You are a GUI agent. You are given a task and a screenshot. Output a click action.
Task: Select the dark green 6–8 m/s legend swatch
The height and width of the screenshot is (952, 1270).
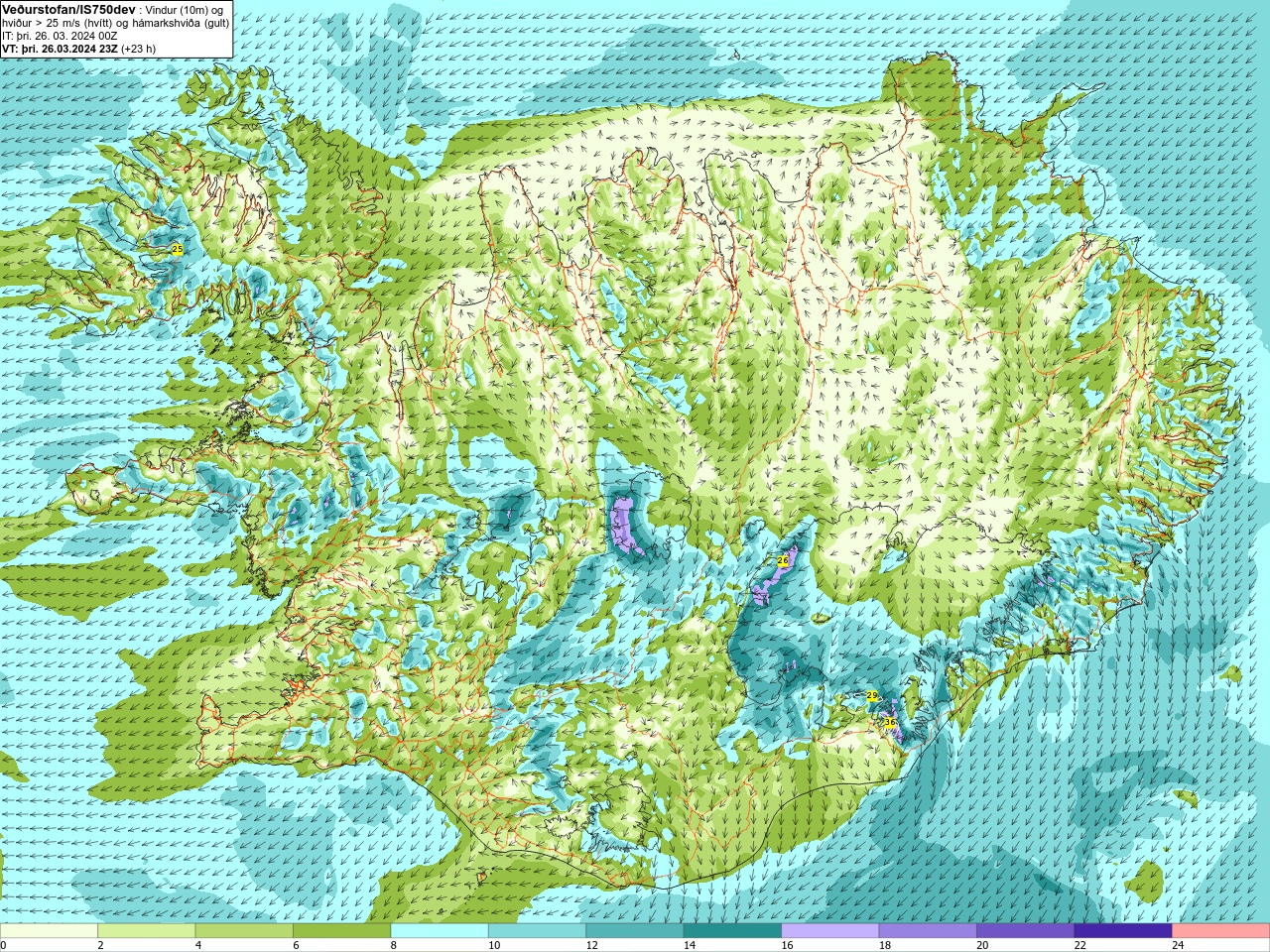(341, 931)
